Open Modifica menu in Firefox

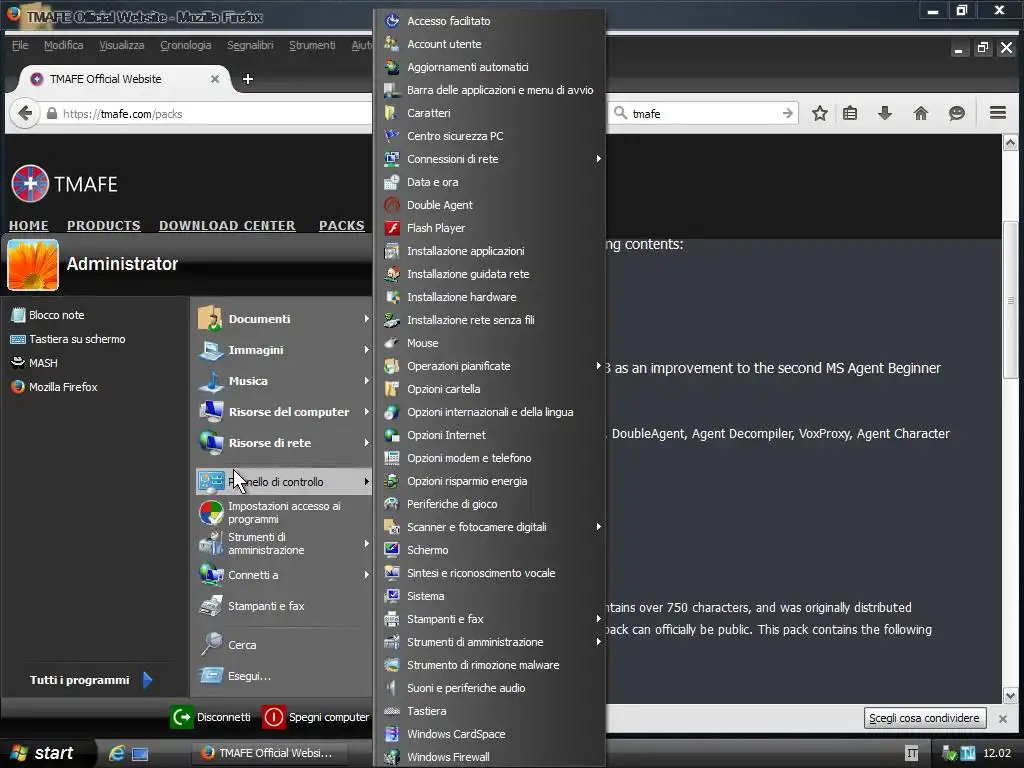click(63, 45)
